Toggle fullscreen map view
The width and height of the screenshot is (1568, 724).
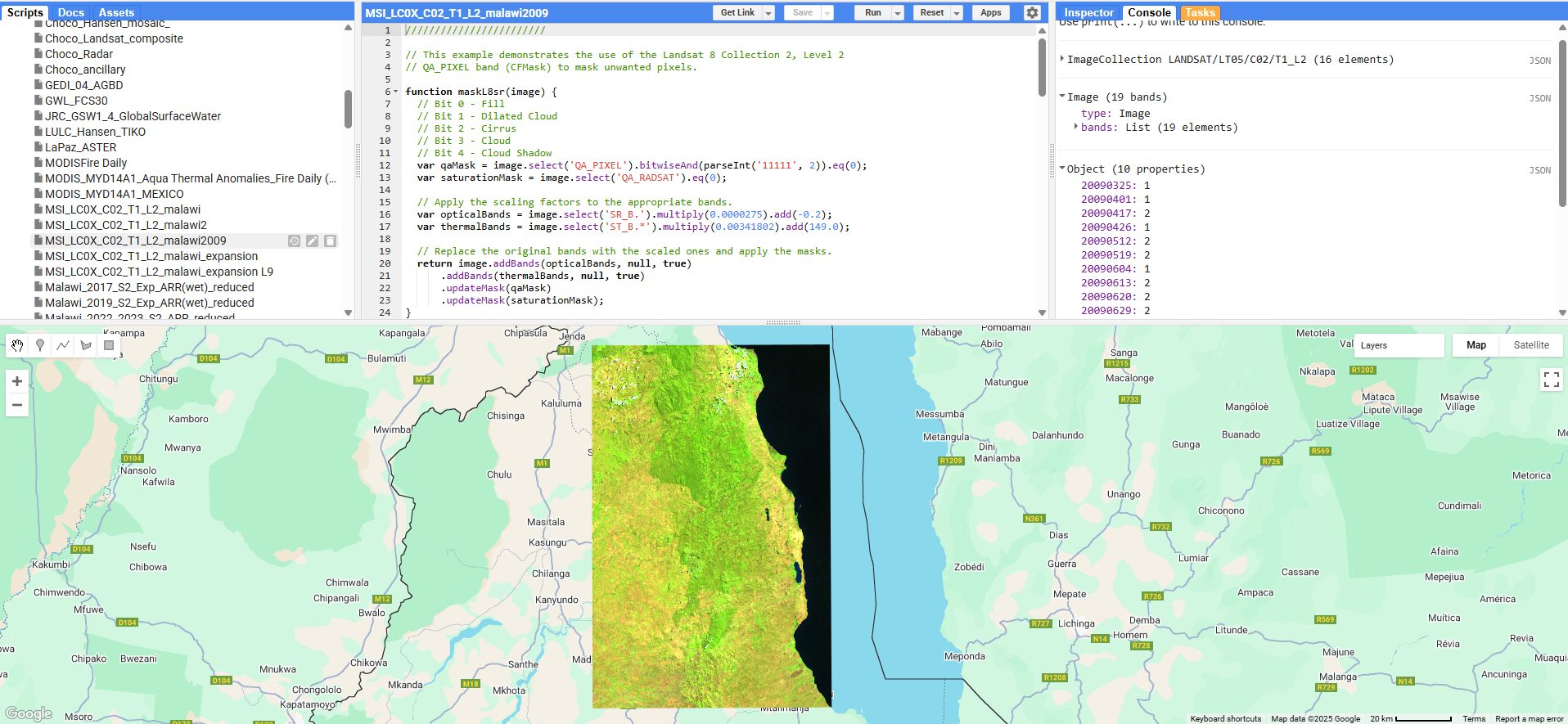(1551, 380)
